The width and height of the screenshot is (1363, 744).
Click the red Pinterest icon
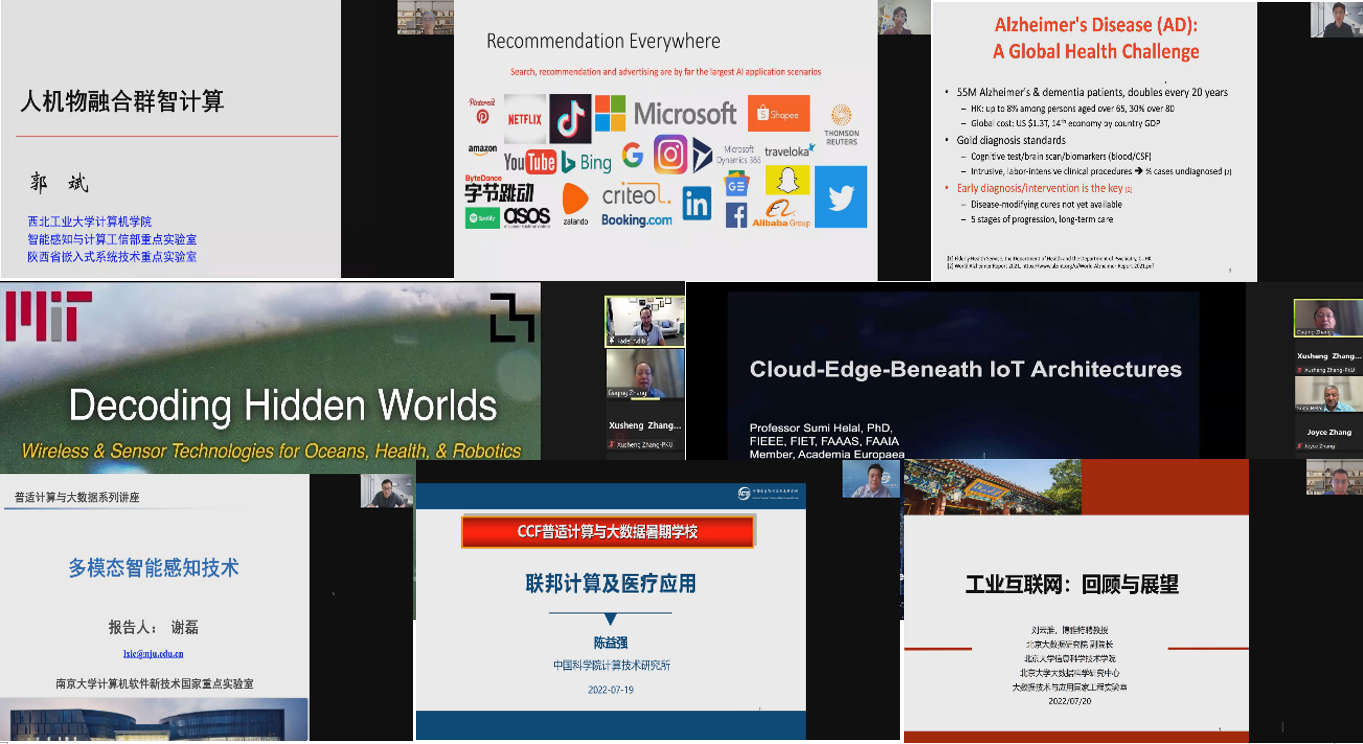[x=482, y=116]
